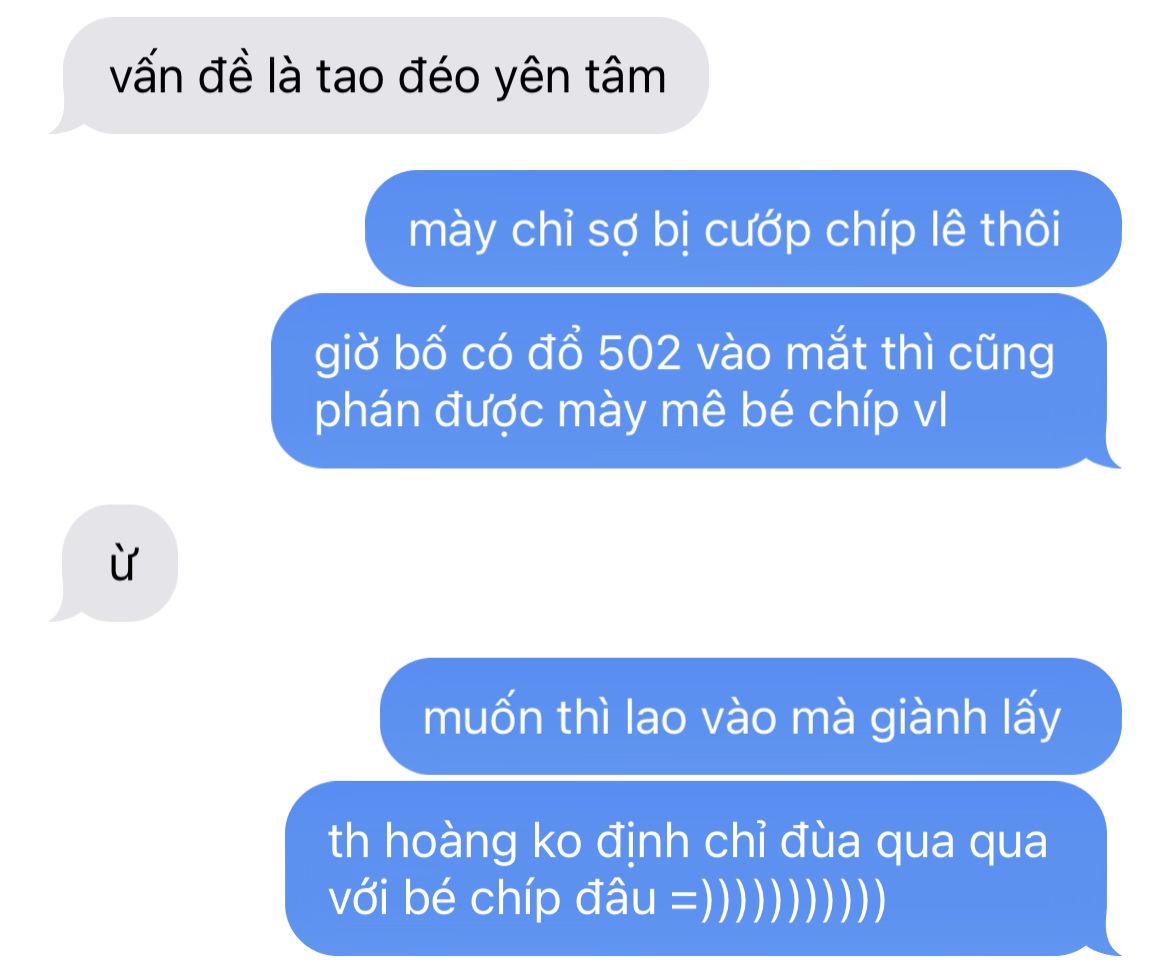Click the tail of the last blue bubble
The image size is (1170, 978).
tap(1109, 946)
